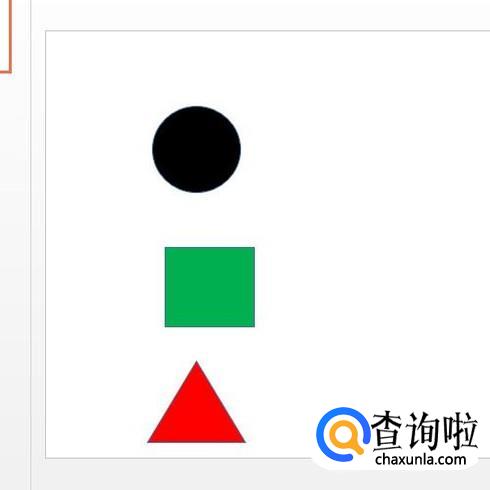Click the 啦 character in the watermark
Viewport: 490px width, 490px height.
tap(462, 430)
